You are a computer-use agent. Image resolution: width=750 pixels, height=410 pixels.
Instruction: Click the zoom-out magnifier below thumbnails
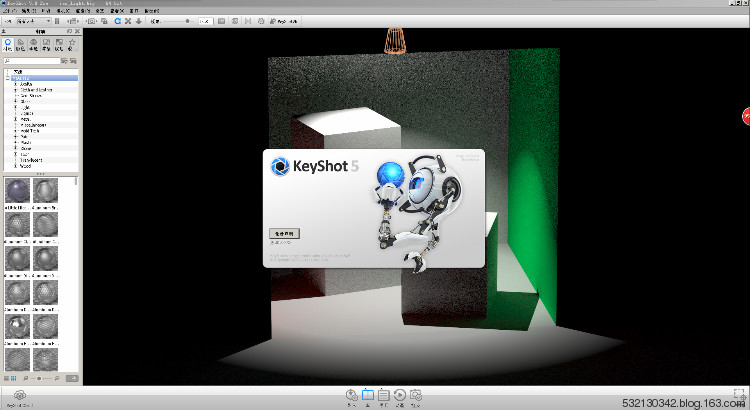click(x=26, y=378)
